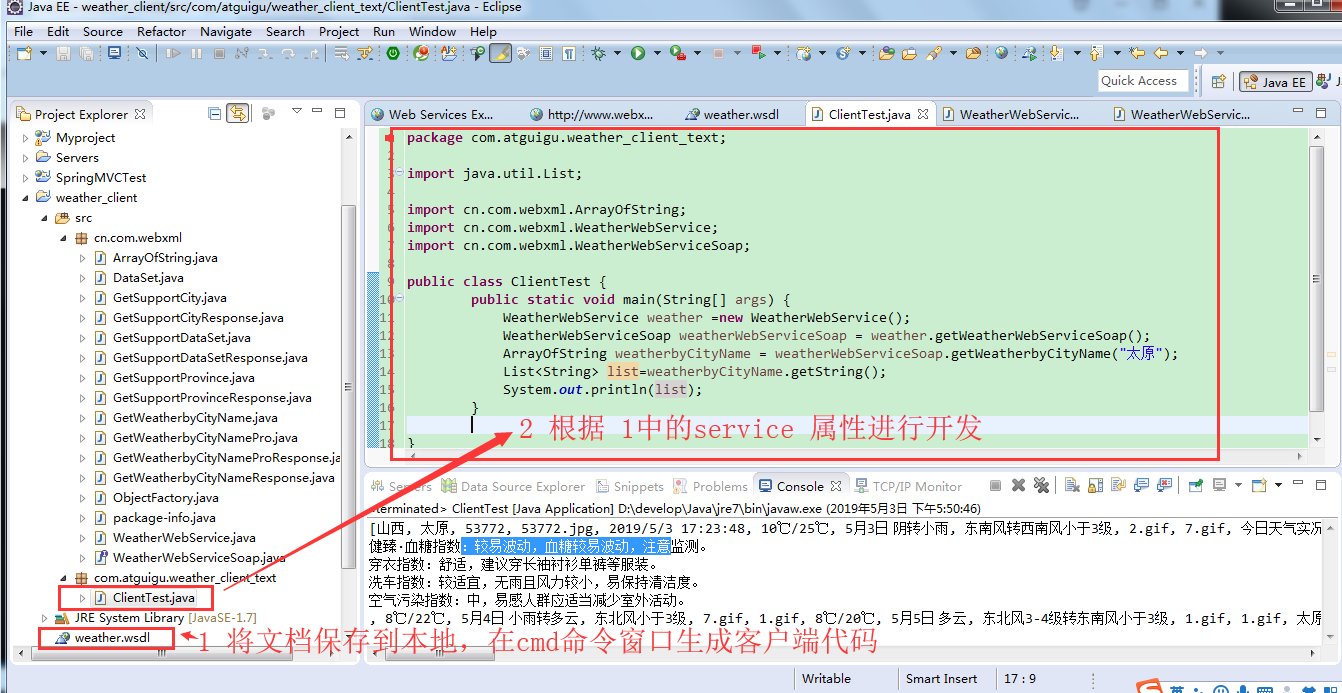
Task: Collapse the weather_client project node
Action: (x=25, y=198)
